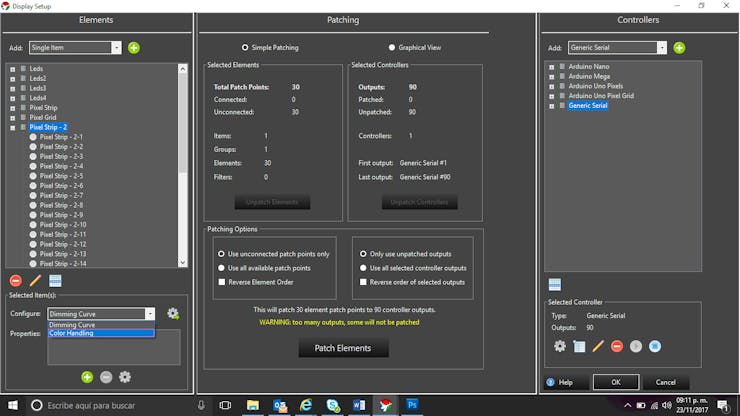Screen dimensions: 740x416
Task: Check Reverse order of selected outputs
Action: click(x=363, y=282)
